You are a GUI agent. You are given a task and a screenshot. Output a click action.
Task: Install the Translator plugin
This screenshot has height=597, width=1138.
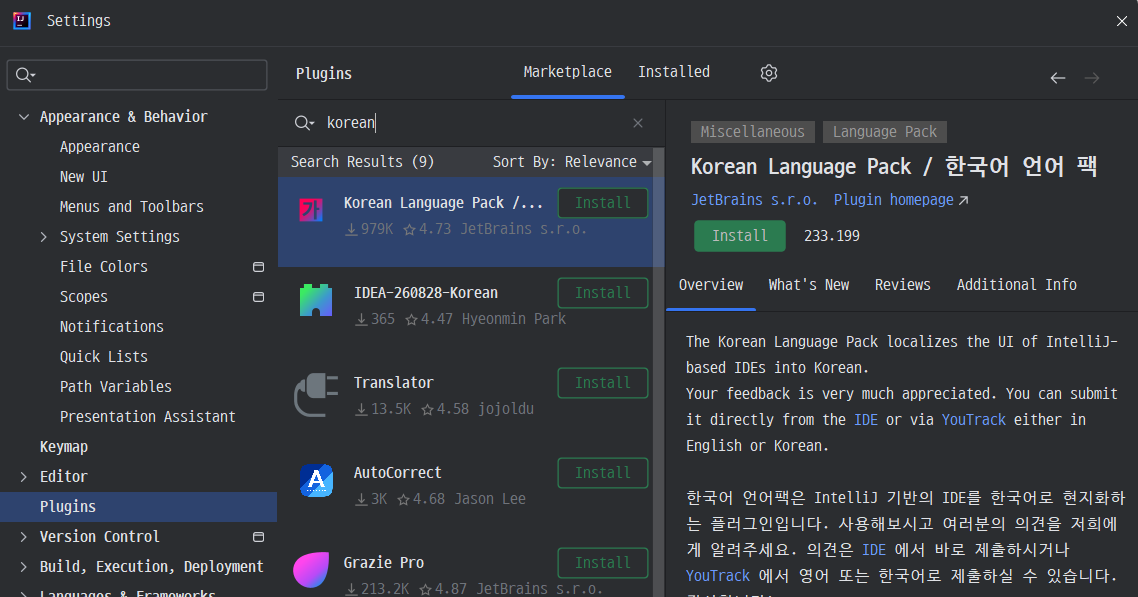[602, 383]
